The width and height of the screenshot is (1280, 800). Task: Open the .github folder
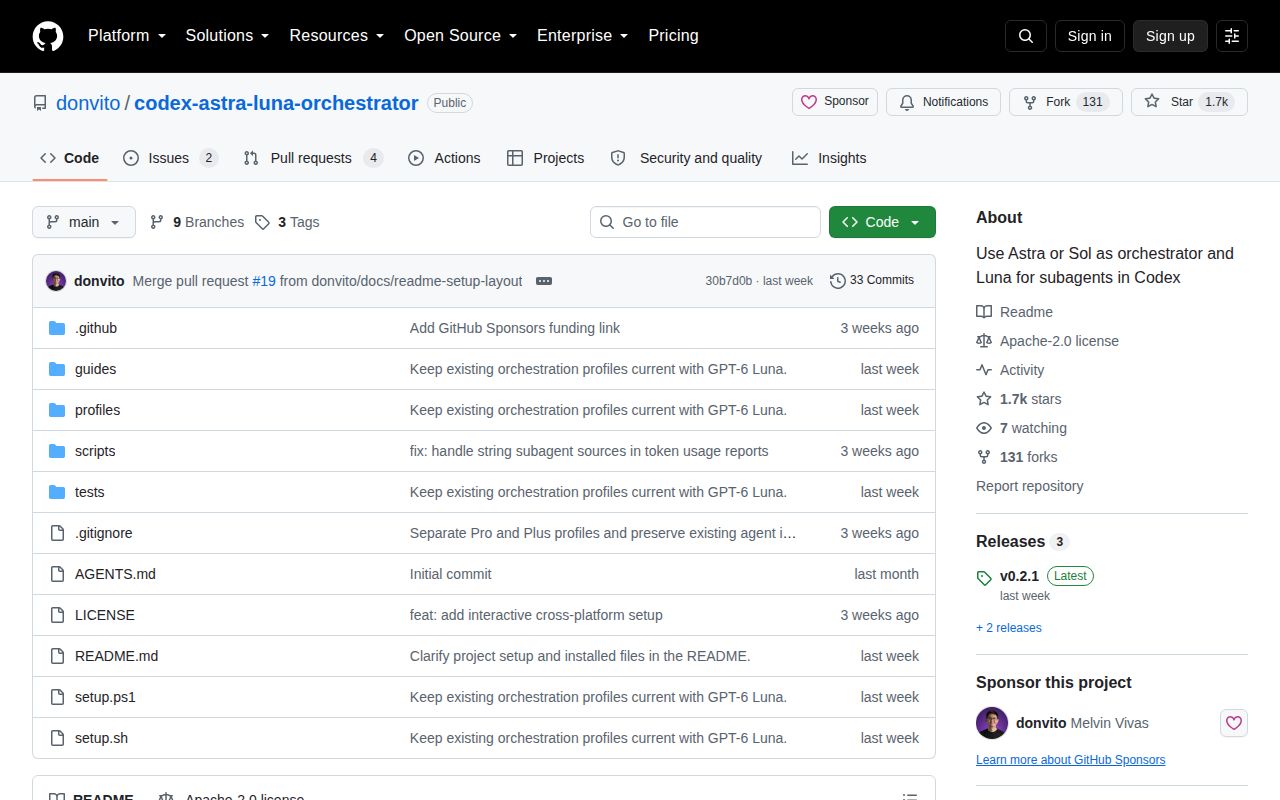(96, 328)
